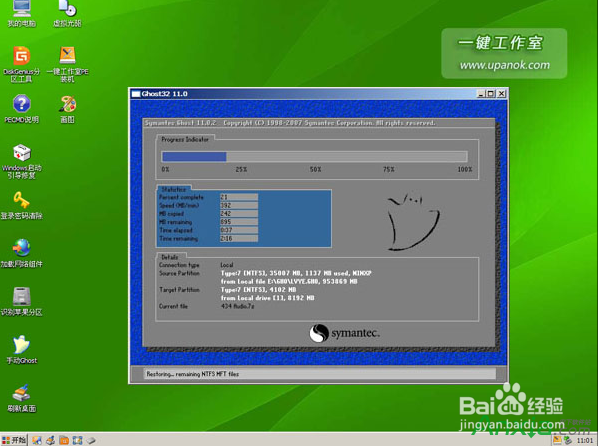Click the blue-framed quick-launch taskbar icon
Screen dimensions: 598x446
point(77,440)
